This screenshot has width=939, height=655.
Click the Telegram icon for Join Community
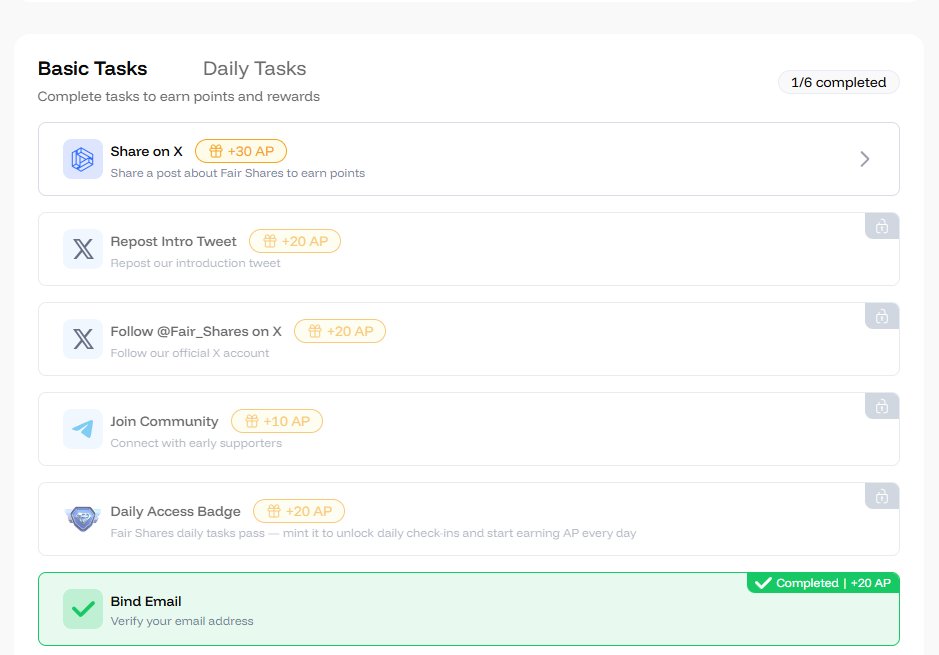click(83, 429)
